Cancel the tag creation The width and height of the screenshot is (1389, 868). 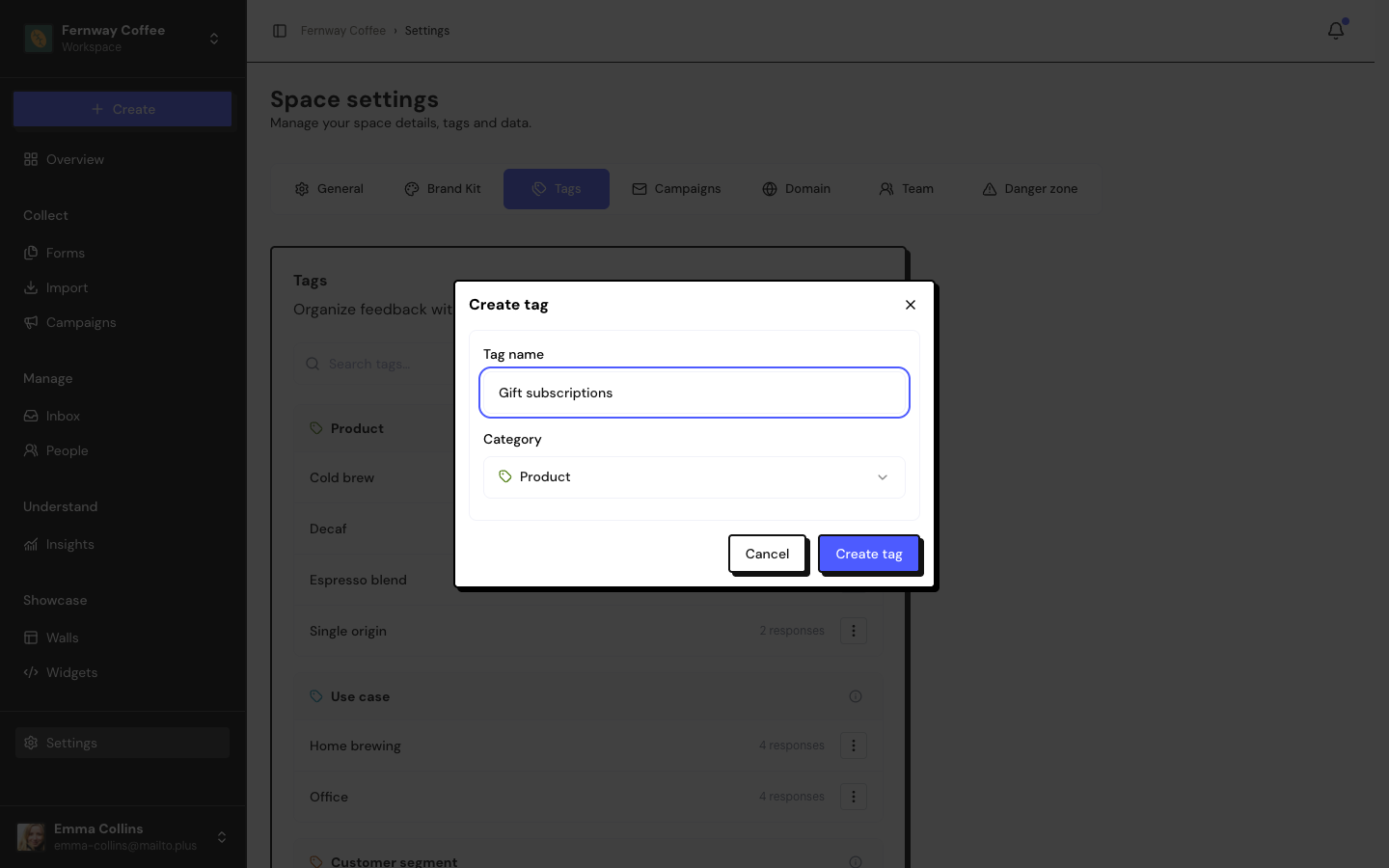pyautogui.click(x=767, y=554)
